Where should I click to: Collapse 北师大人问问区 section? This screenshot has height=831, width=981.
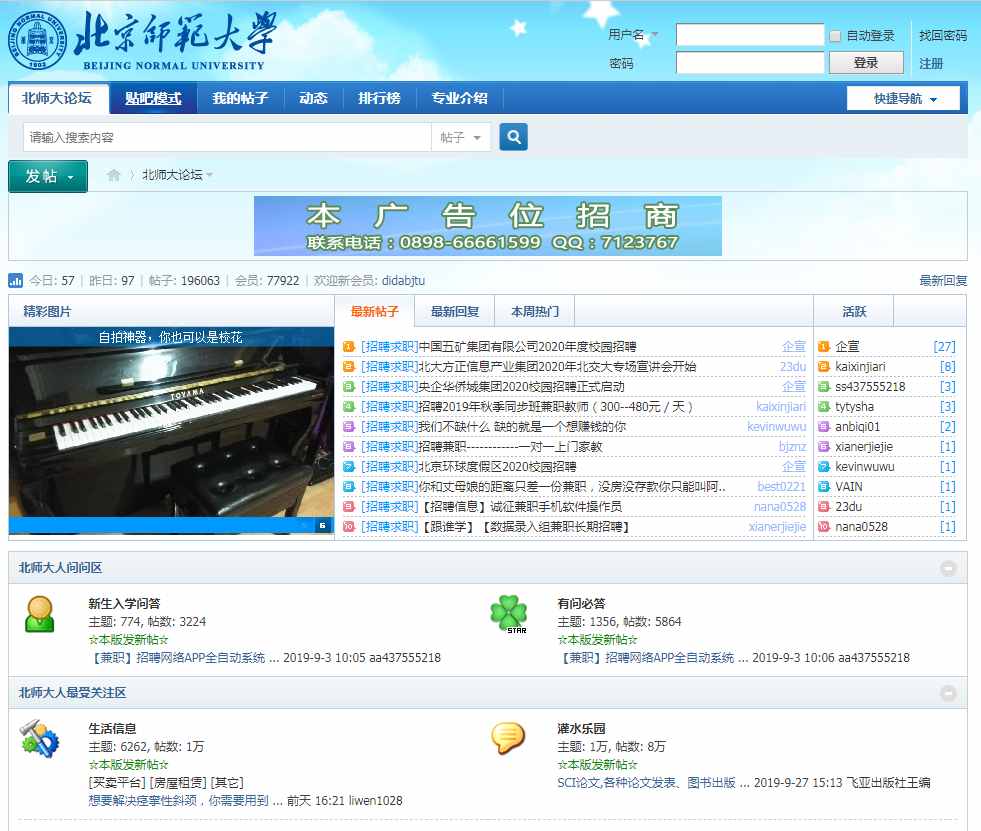coord(948,568)
